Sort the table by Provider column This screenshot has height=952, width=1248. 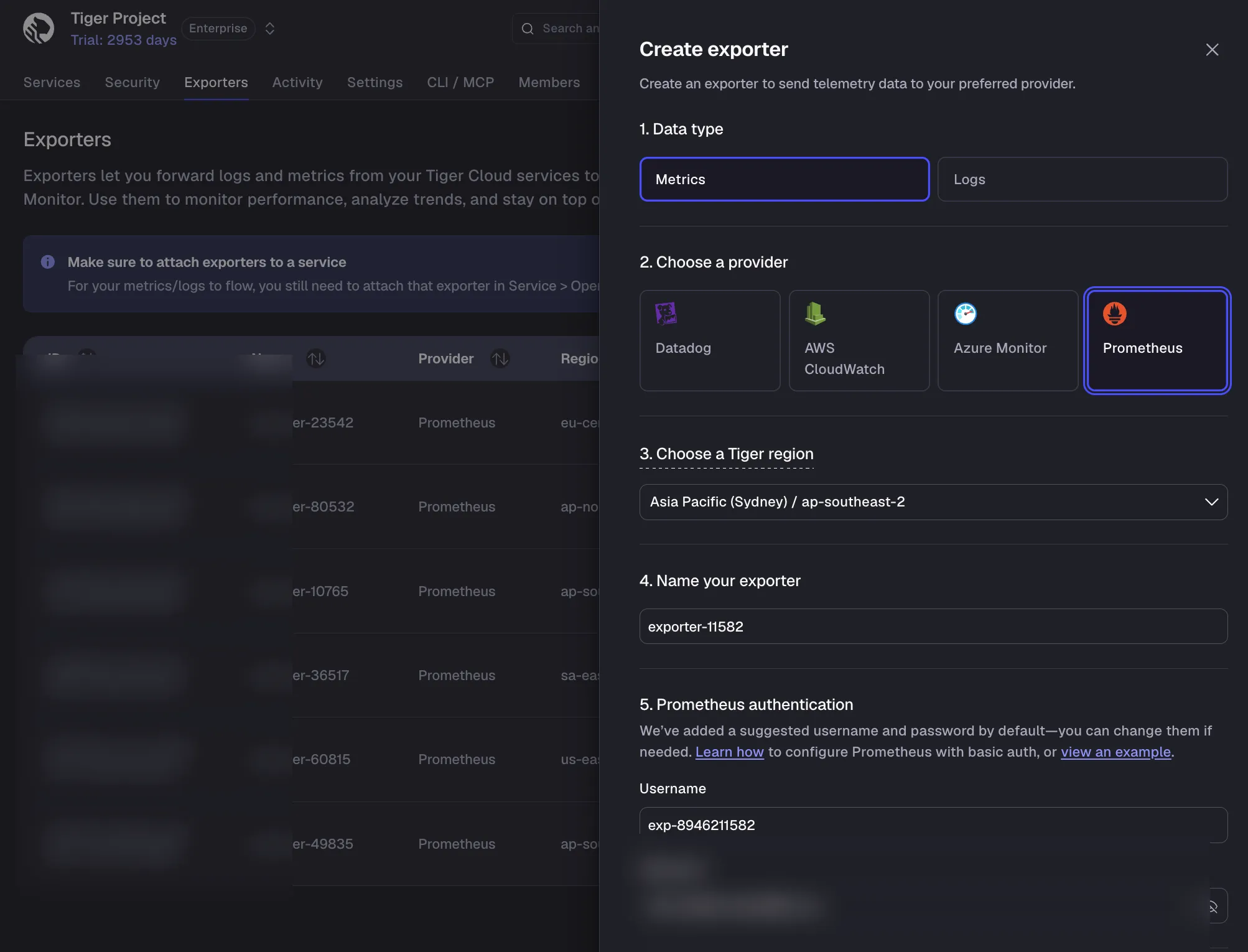500,359
